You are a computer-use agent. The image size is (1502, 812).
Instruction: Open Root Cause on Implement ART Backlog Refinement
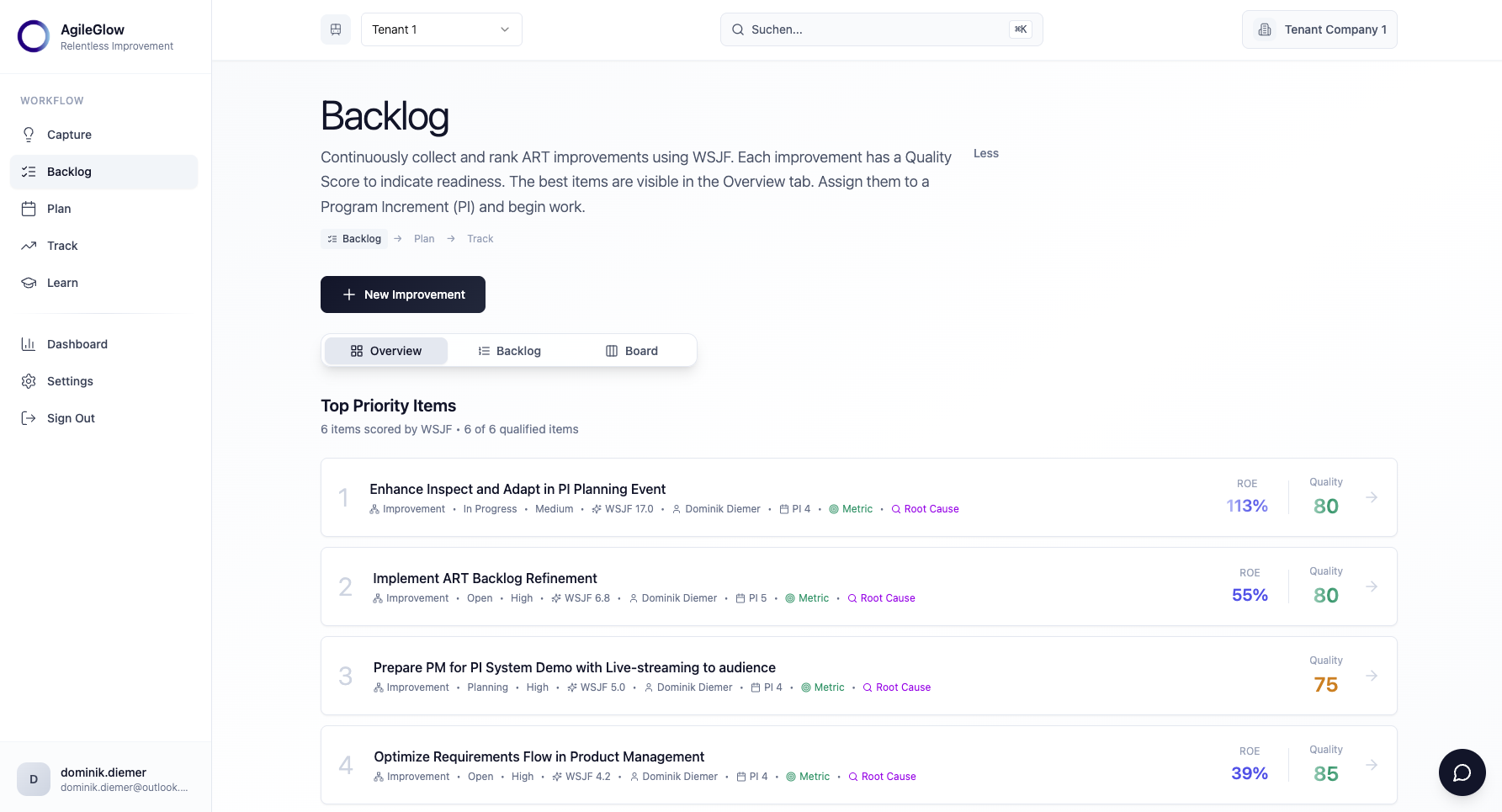click(x=881, y=597)
